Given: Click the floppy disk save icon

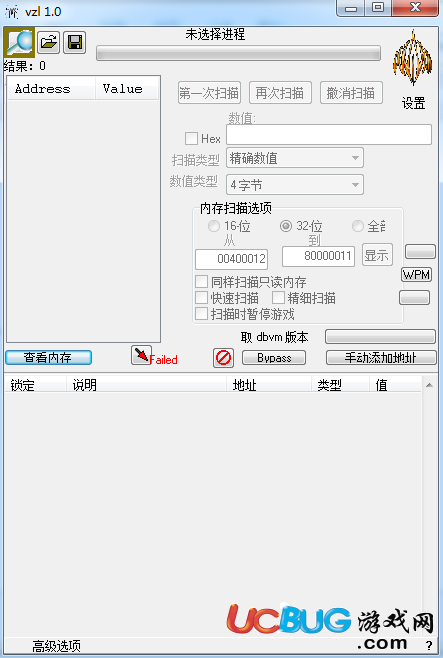Looking at the screenshot, I should [x=75, y=42].
